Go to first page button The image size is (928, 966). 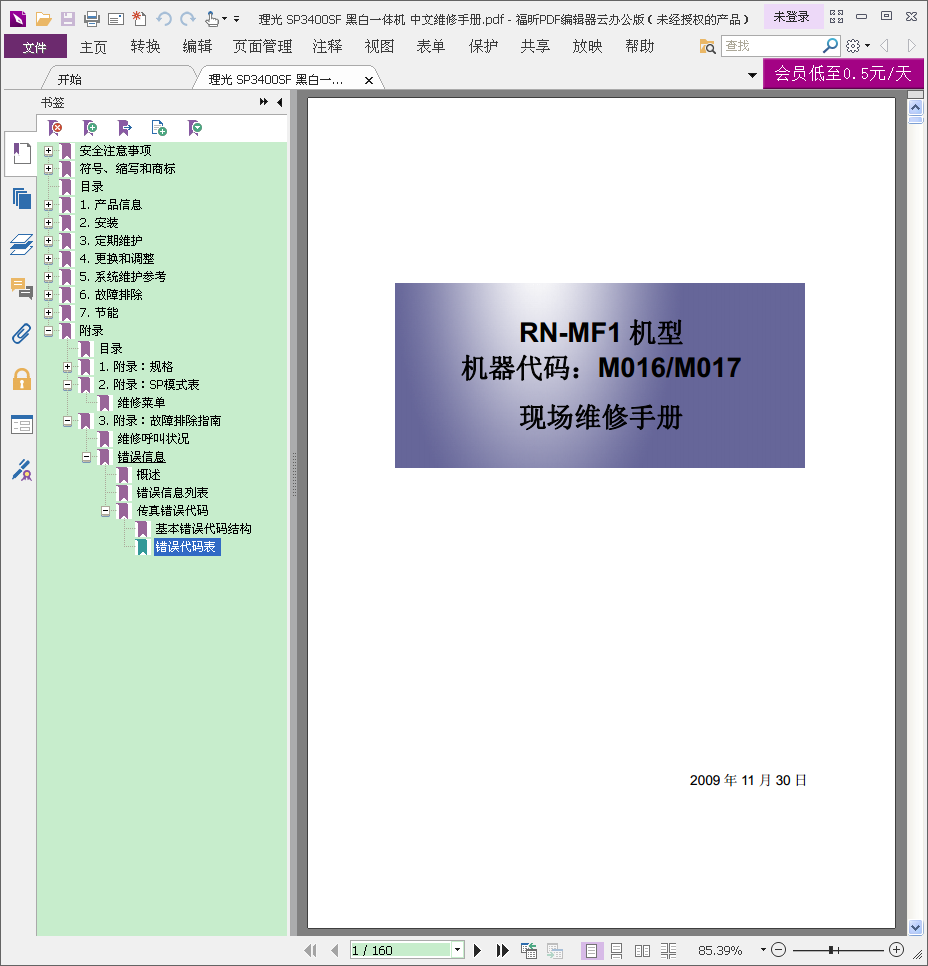pos(311,950)
